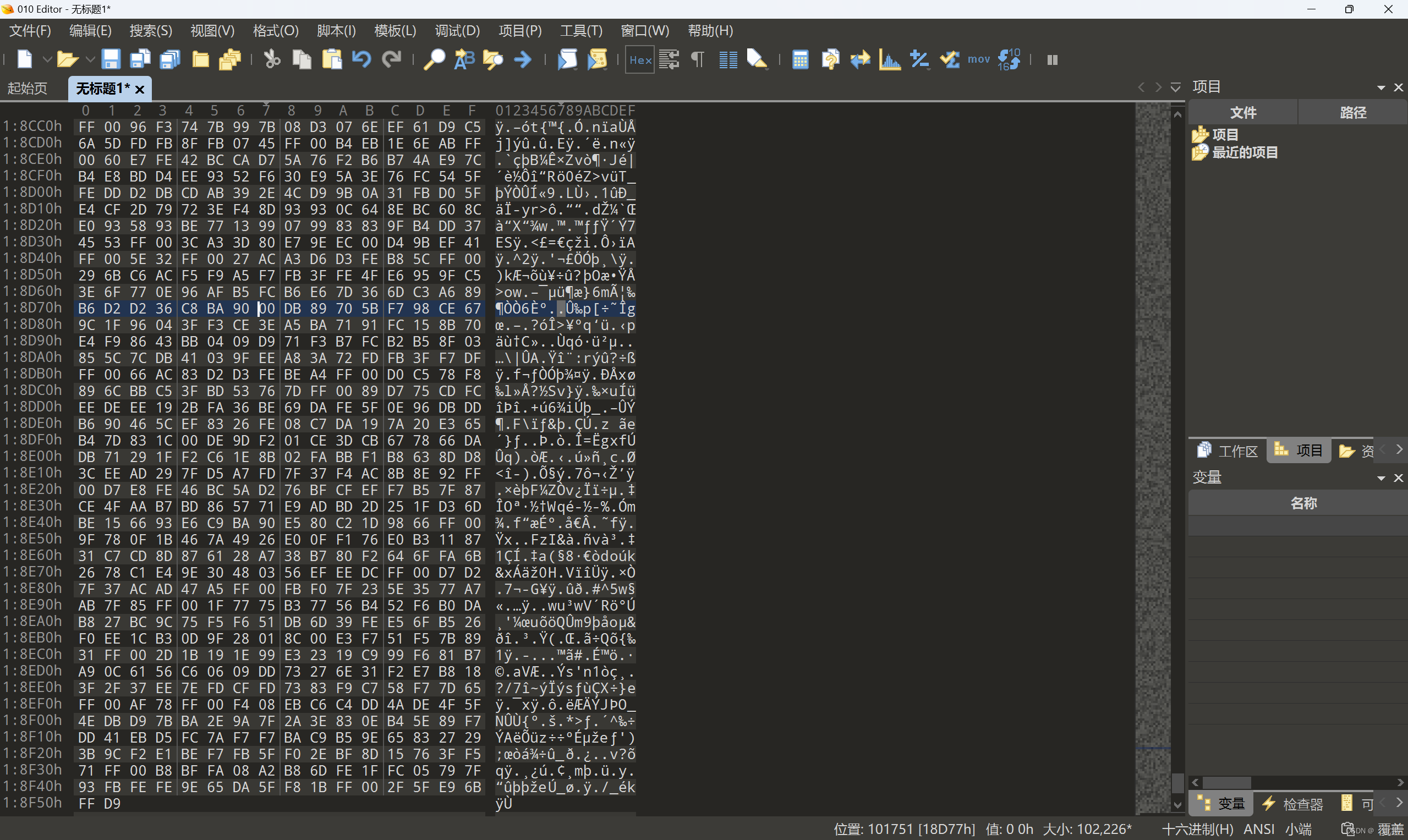The image size is (1408, 840).
Task: Switch to the 起始页 tab
Action: pos(27,89)
